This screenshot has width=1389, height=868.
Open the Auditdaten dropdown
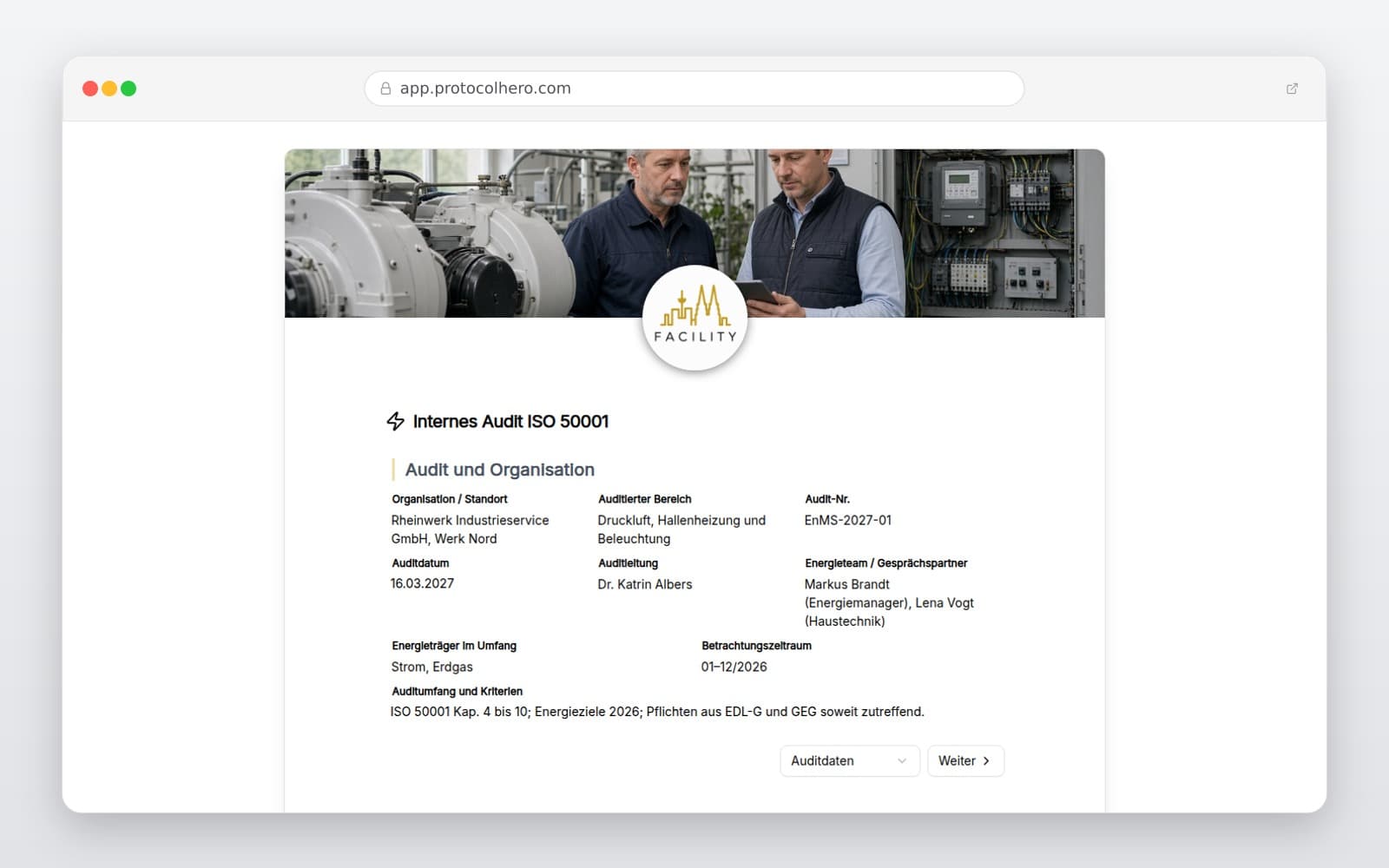point(849,761)
